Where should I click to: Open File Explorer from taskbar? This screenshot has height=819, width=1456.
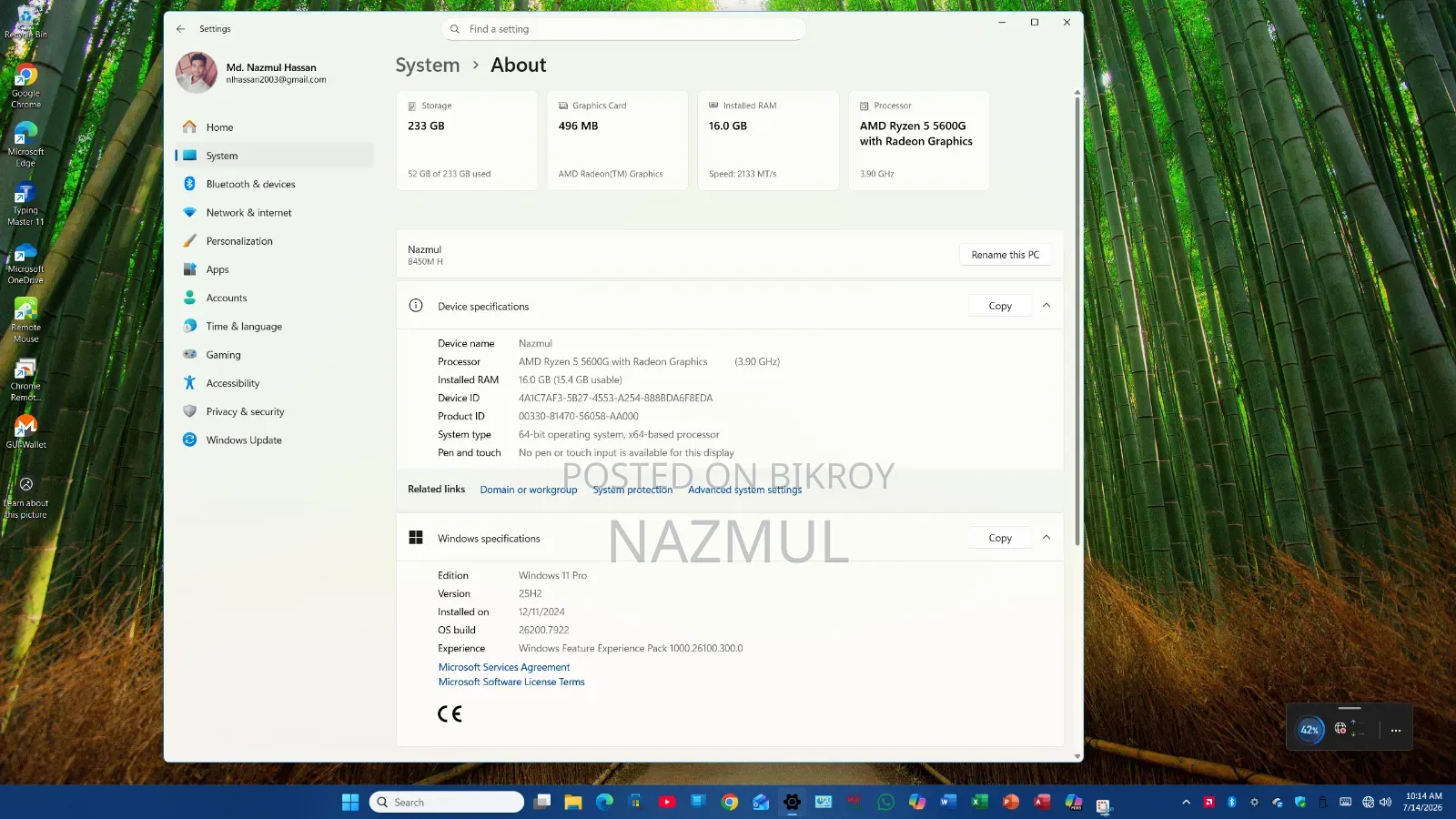(x=572, y=802)
